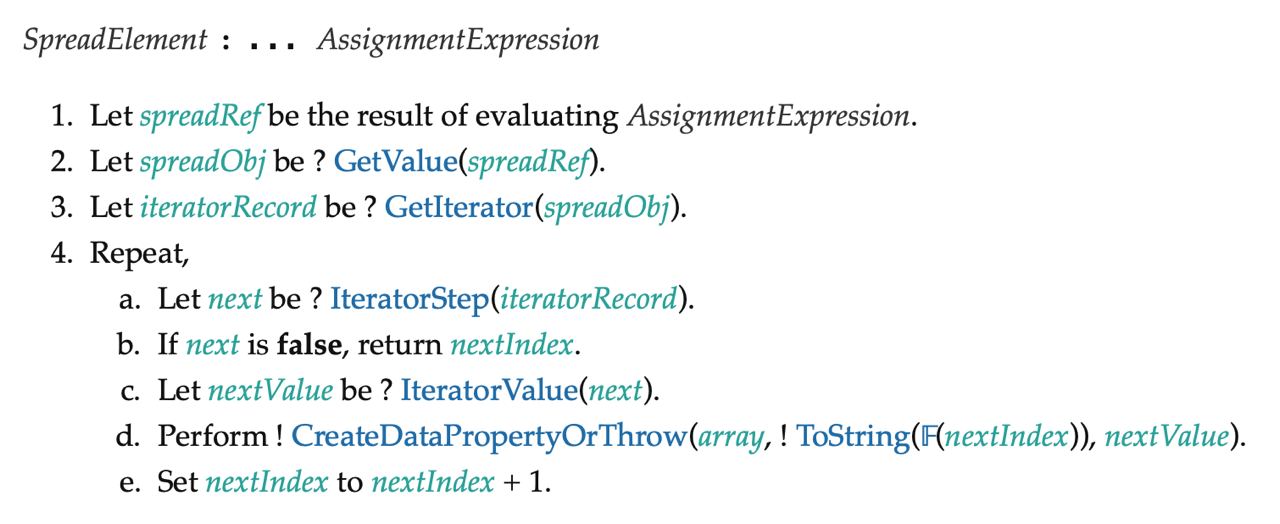
Task: Click the array argument in CreateDataPropertyOrThrow
Action: 722,436
